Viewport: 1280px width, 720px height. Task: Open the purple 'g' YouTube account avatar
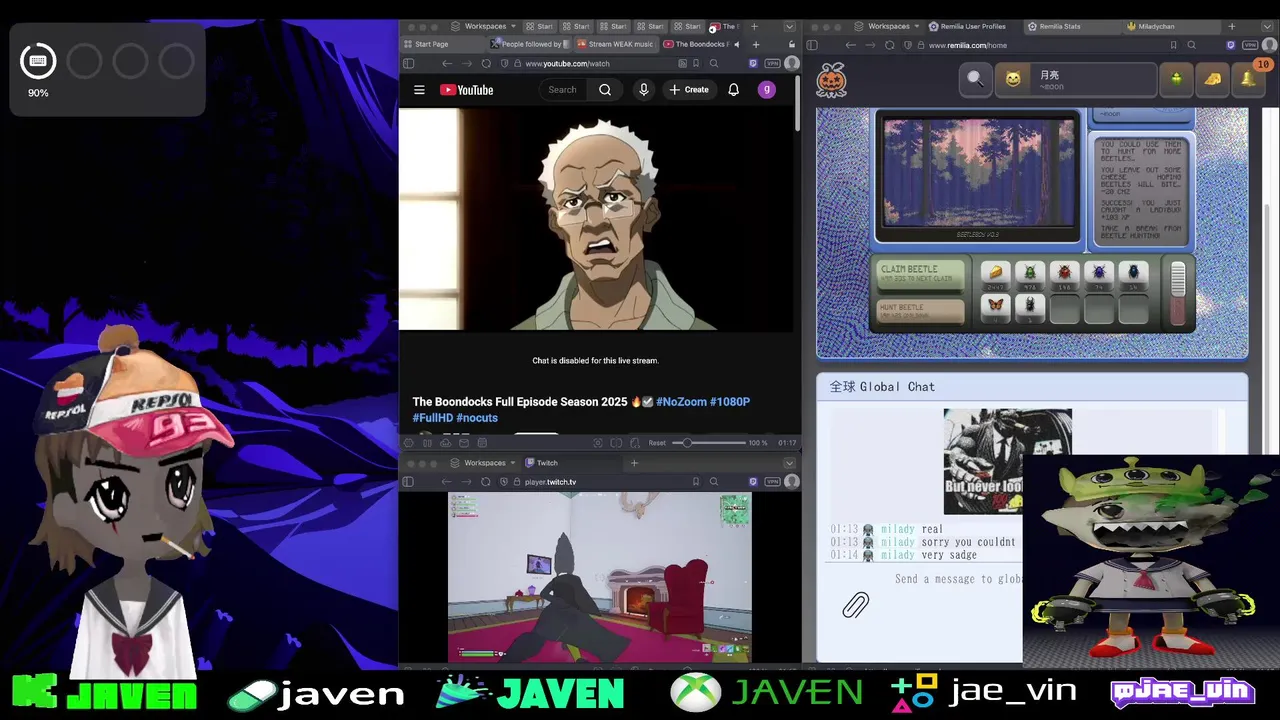[767, 90]
